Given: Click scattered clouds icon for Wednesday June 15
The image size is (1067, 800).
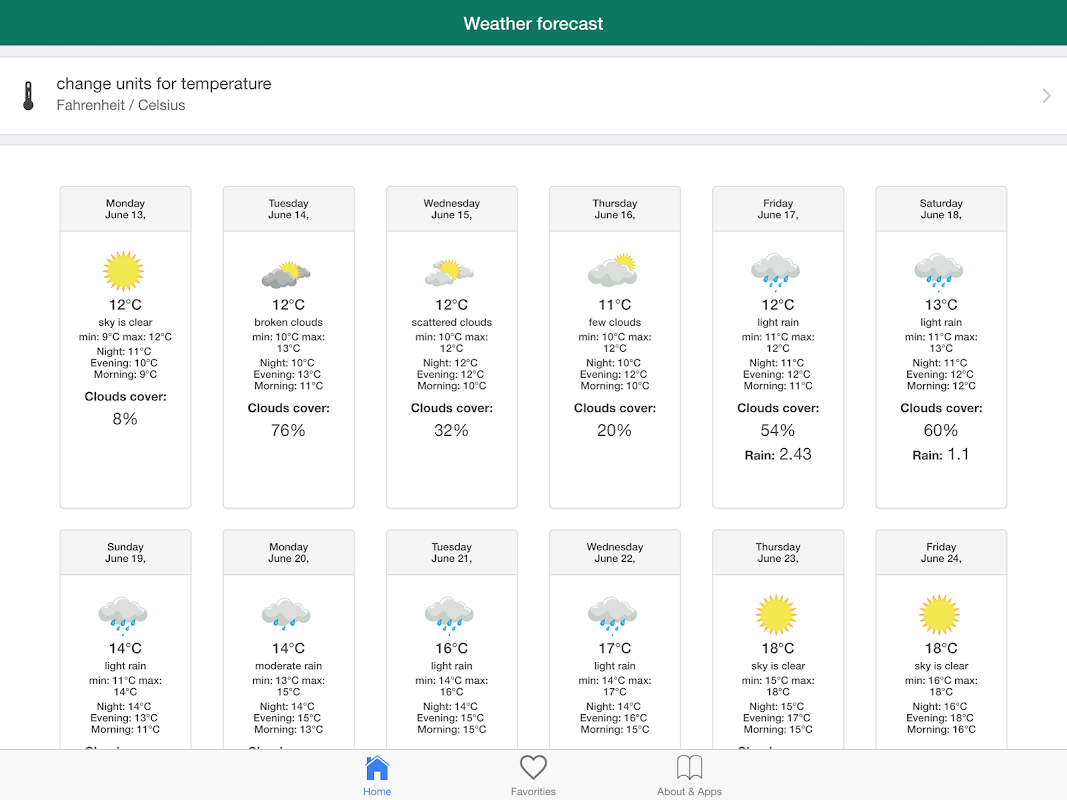Looking at the screenshot, I should click(x=449, y=272).
